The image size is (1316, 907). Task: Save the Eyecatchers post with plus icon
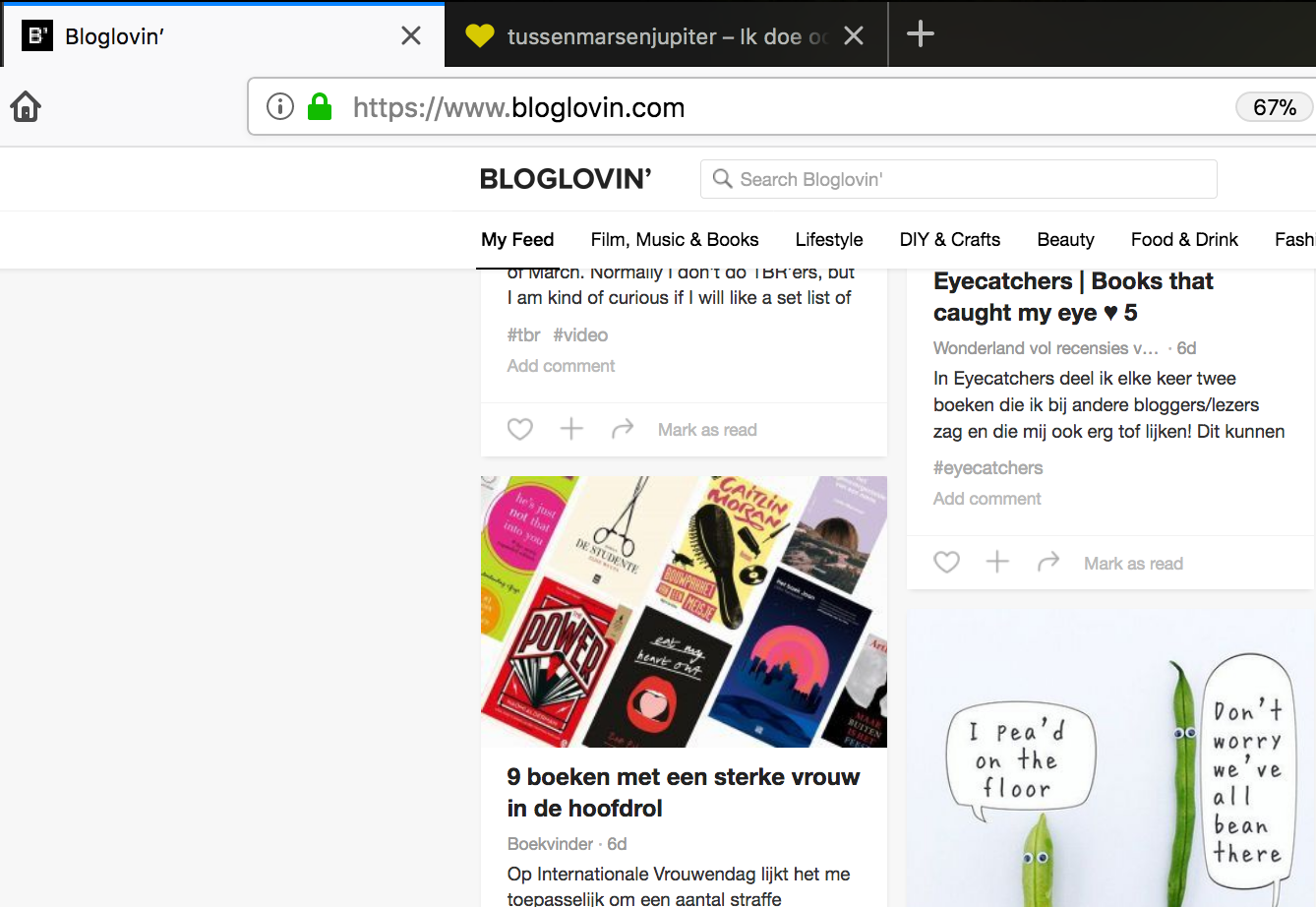[x=997, y=562]
